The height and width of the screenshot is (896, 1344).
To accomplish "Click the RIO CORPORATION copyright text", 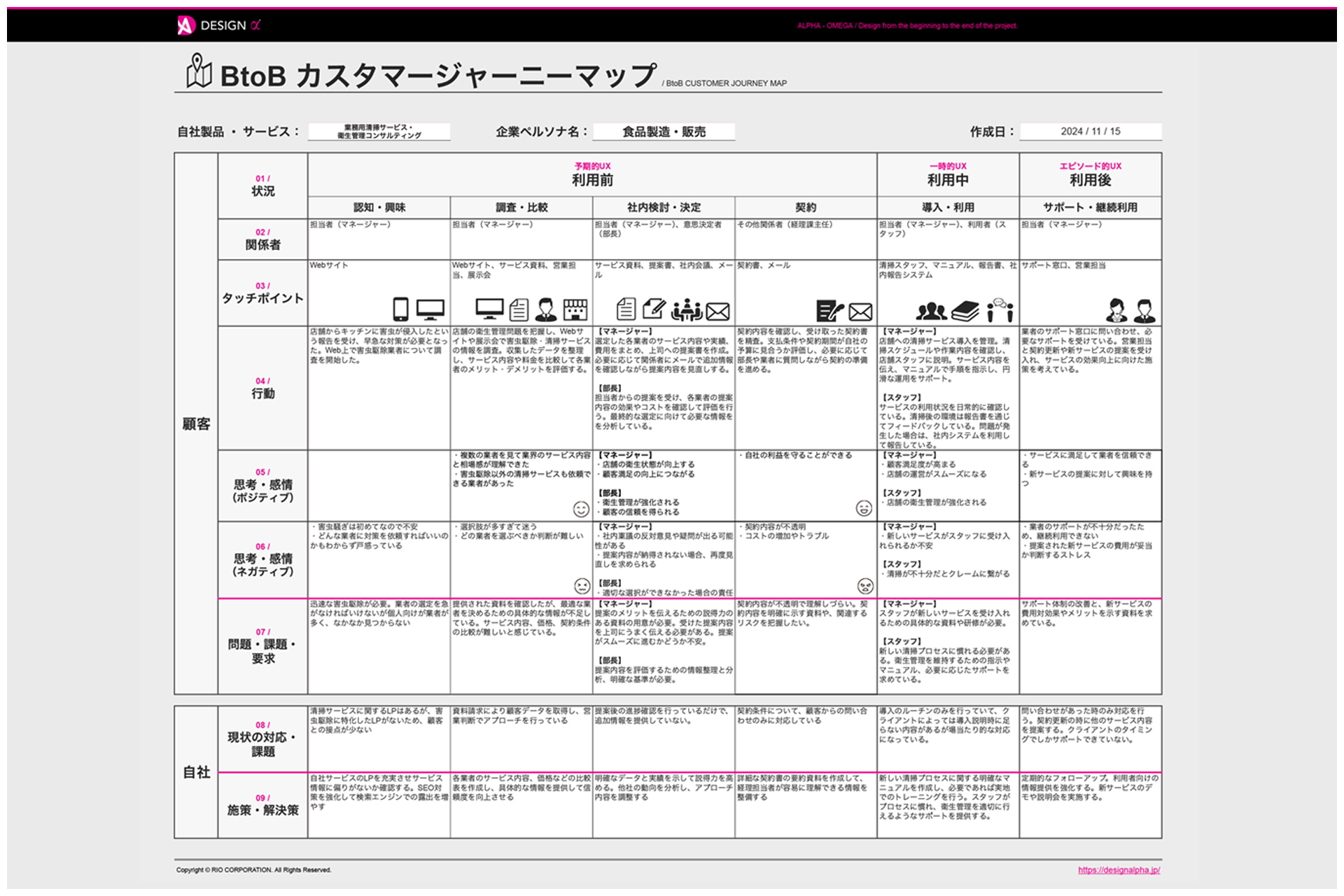I will tap(253, 870).
